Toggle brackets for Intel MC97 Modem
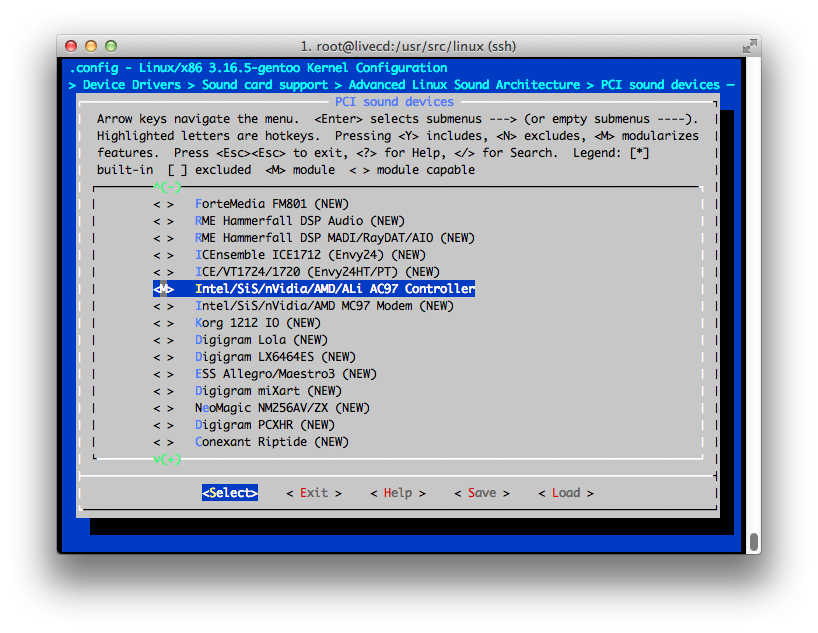 click(x=163, y=306)
